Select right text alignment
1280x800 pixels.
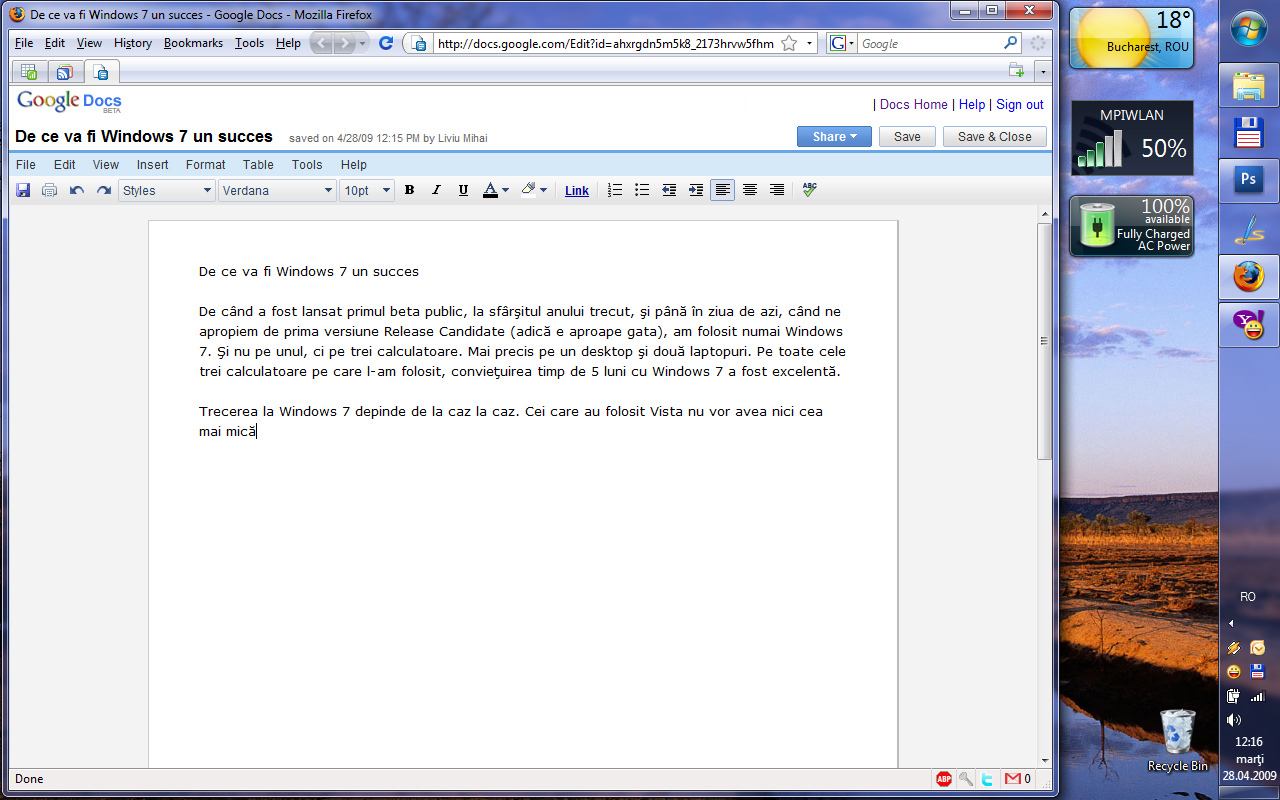point(777,190)
